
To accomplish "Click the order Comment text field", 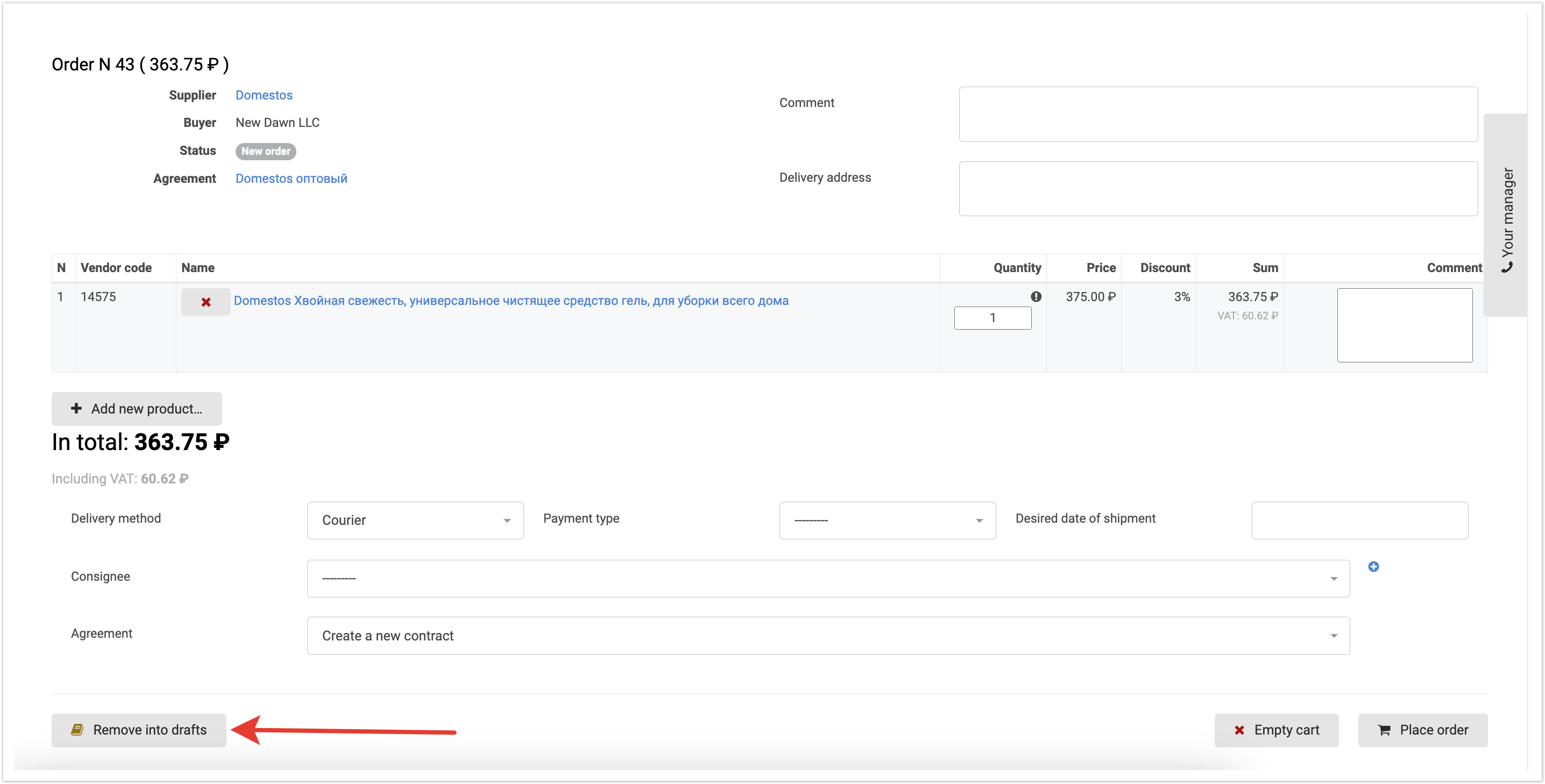I will pyautogui.click(x=1217, y=114).
